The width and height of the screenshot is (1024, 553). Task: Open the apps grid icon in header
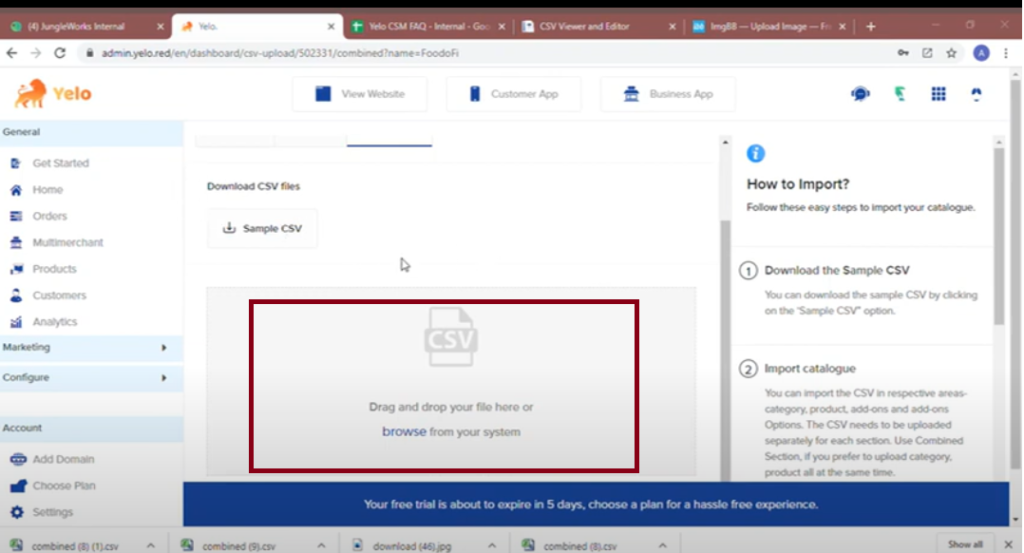click(x=938, y=94)
